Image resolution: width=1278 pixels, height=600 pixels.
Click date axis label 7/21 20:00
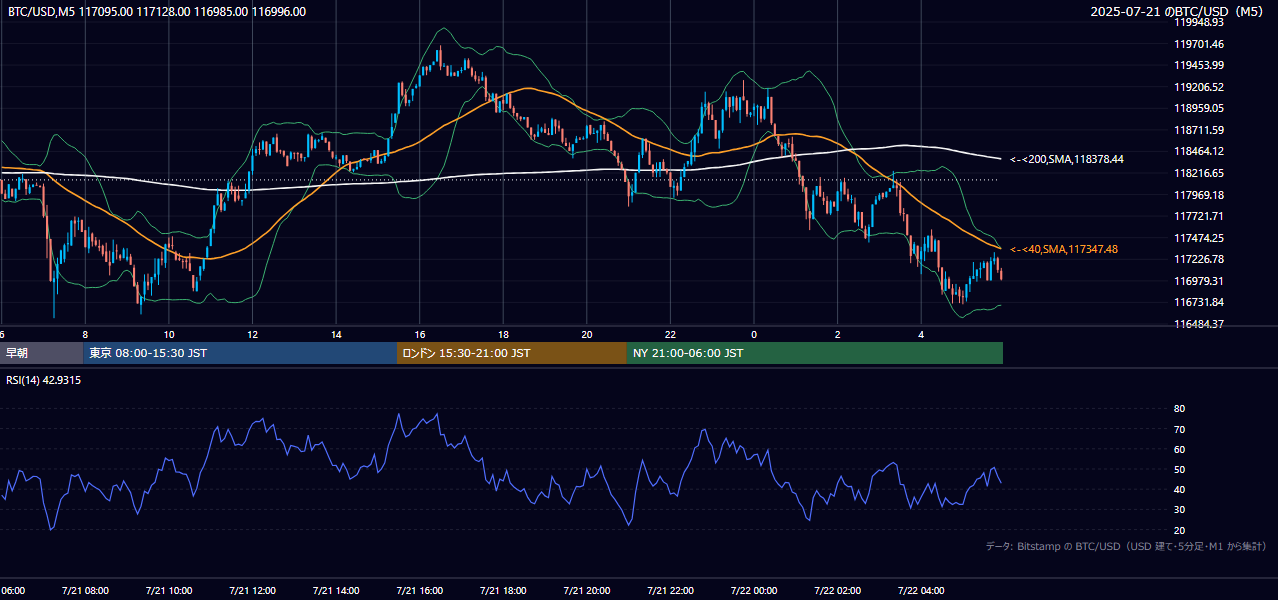(x=587, y=590)
